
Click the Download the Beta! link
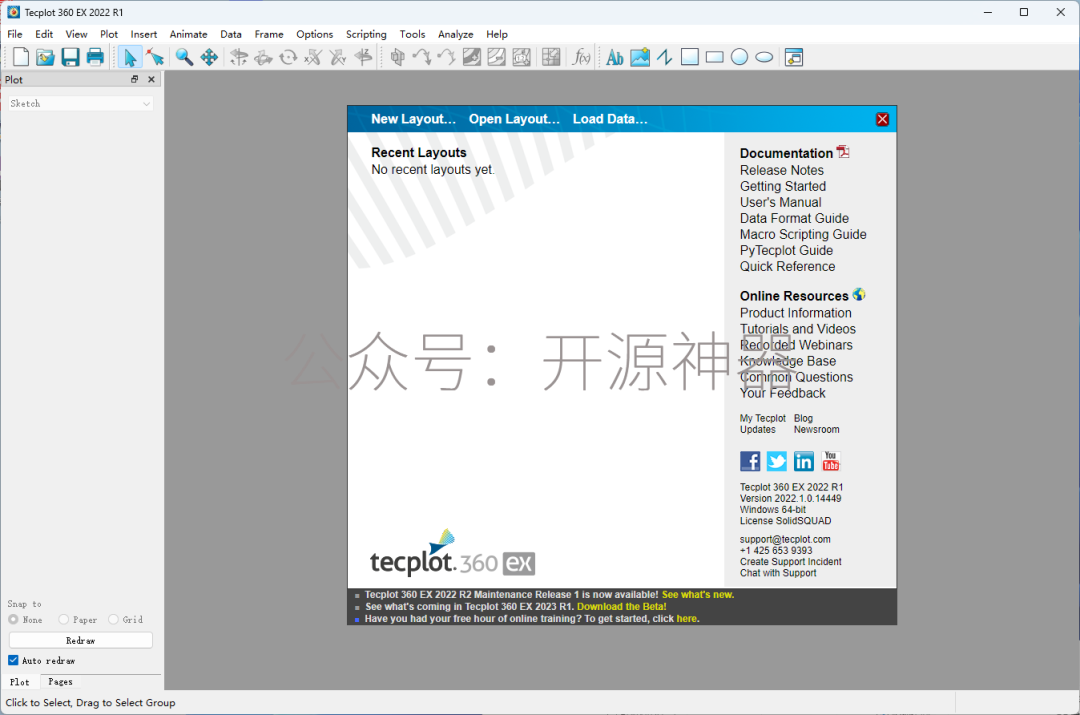pos(621,607)
